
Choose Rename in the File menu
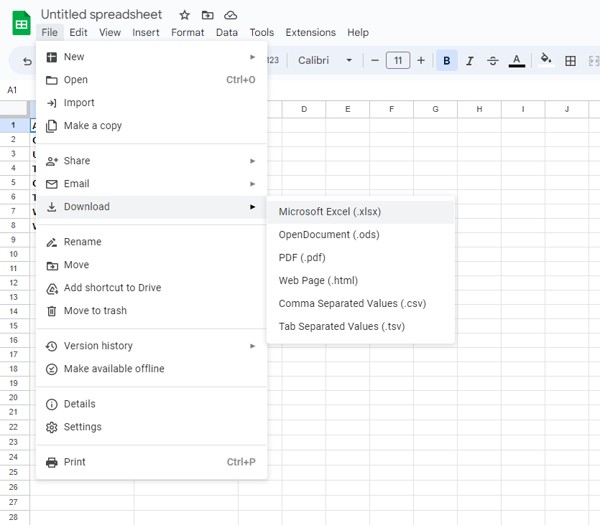[152, 242]
